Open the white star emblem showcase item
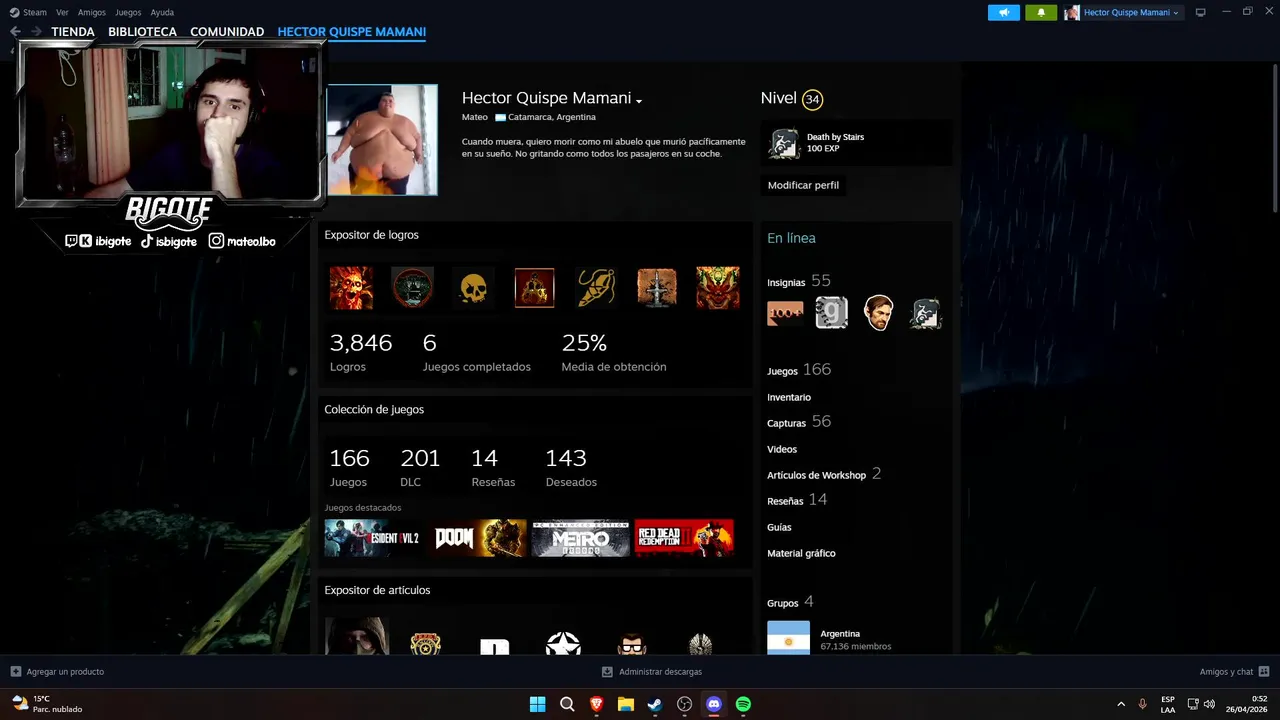The width and height of the screenshot is (1280, 720). [x=563, y=642]
